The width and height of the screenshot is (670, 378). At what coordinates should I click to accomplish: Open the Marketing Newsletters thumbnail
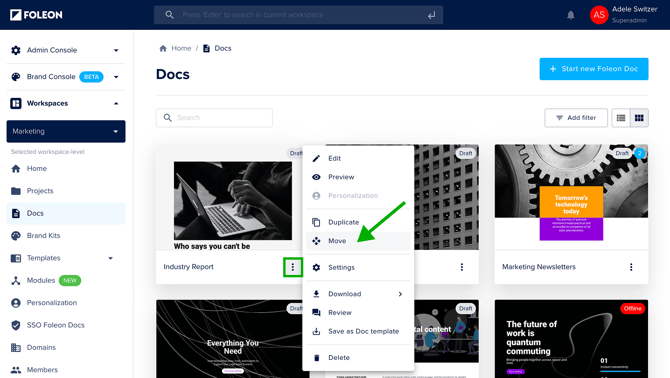(x=571, y=197)
